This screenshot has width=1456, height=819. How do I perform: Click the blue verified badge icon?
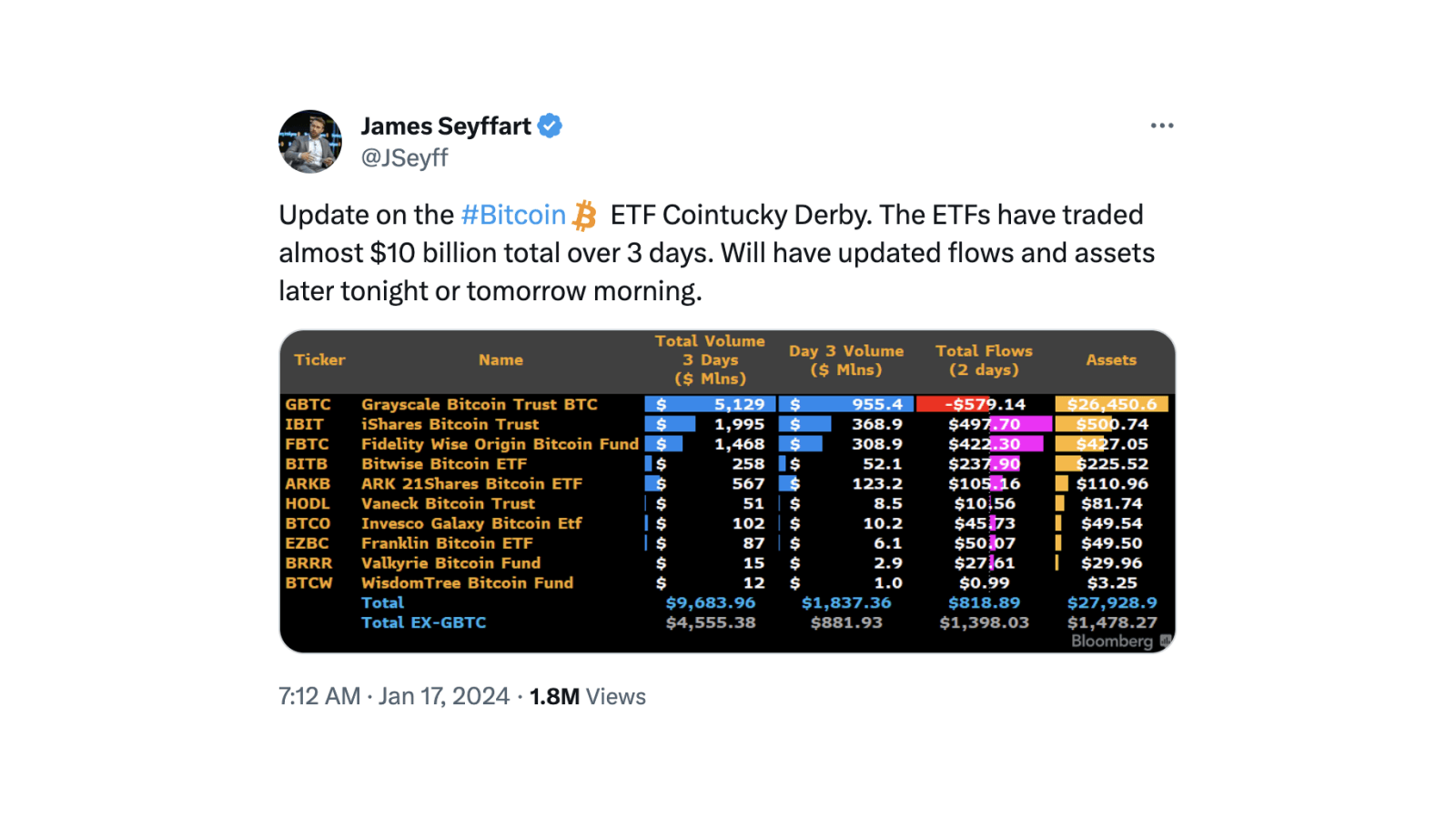[550, 126]
